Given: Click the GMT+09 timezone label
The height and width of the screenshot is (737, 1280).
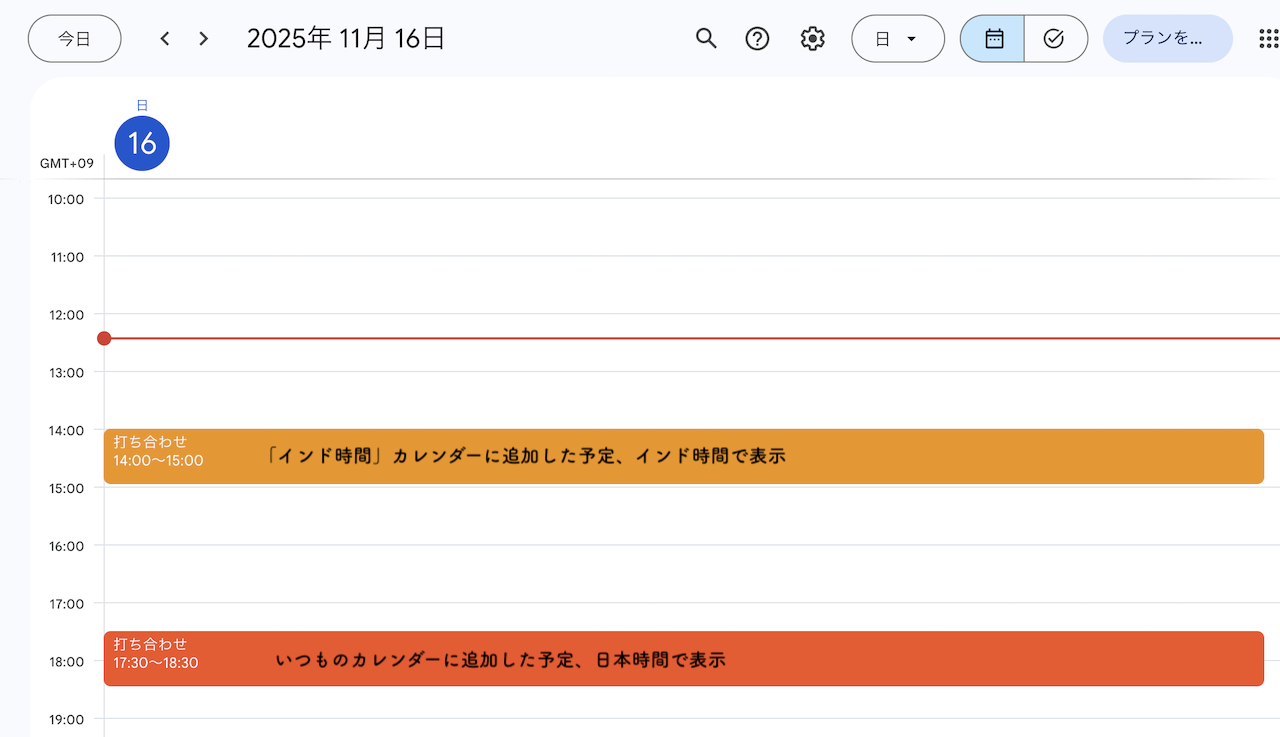Looking at the screenshot, I should tap(67, 163).
